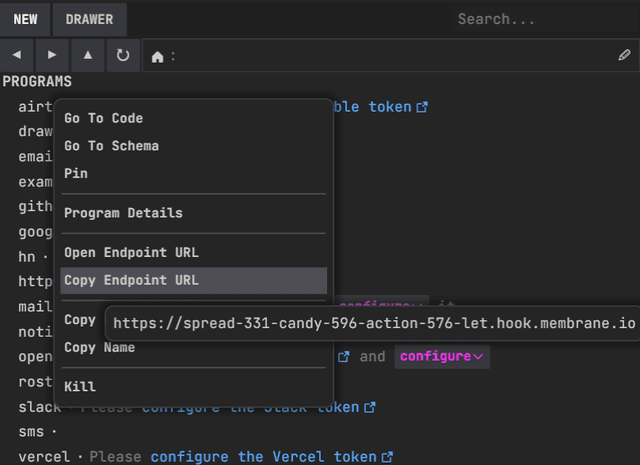
Task: Choose Go To Schema menu entry
Action: pos(111,146)
